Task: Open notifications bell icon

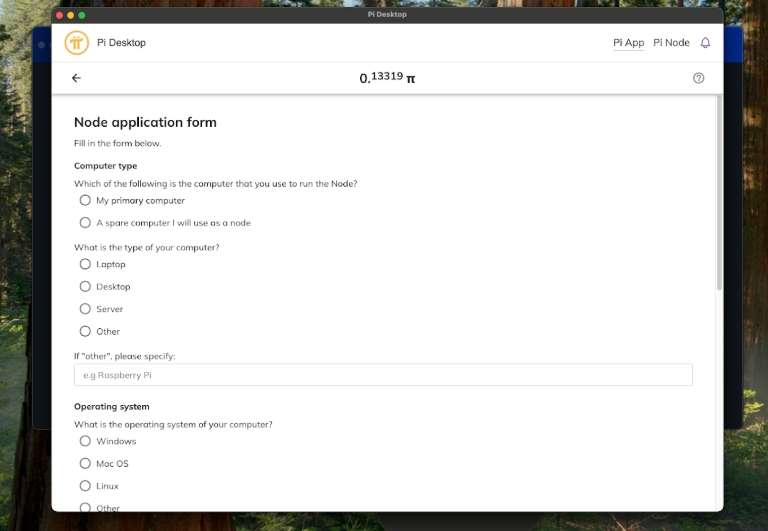Action: coord(705,43)
